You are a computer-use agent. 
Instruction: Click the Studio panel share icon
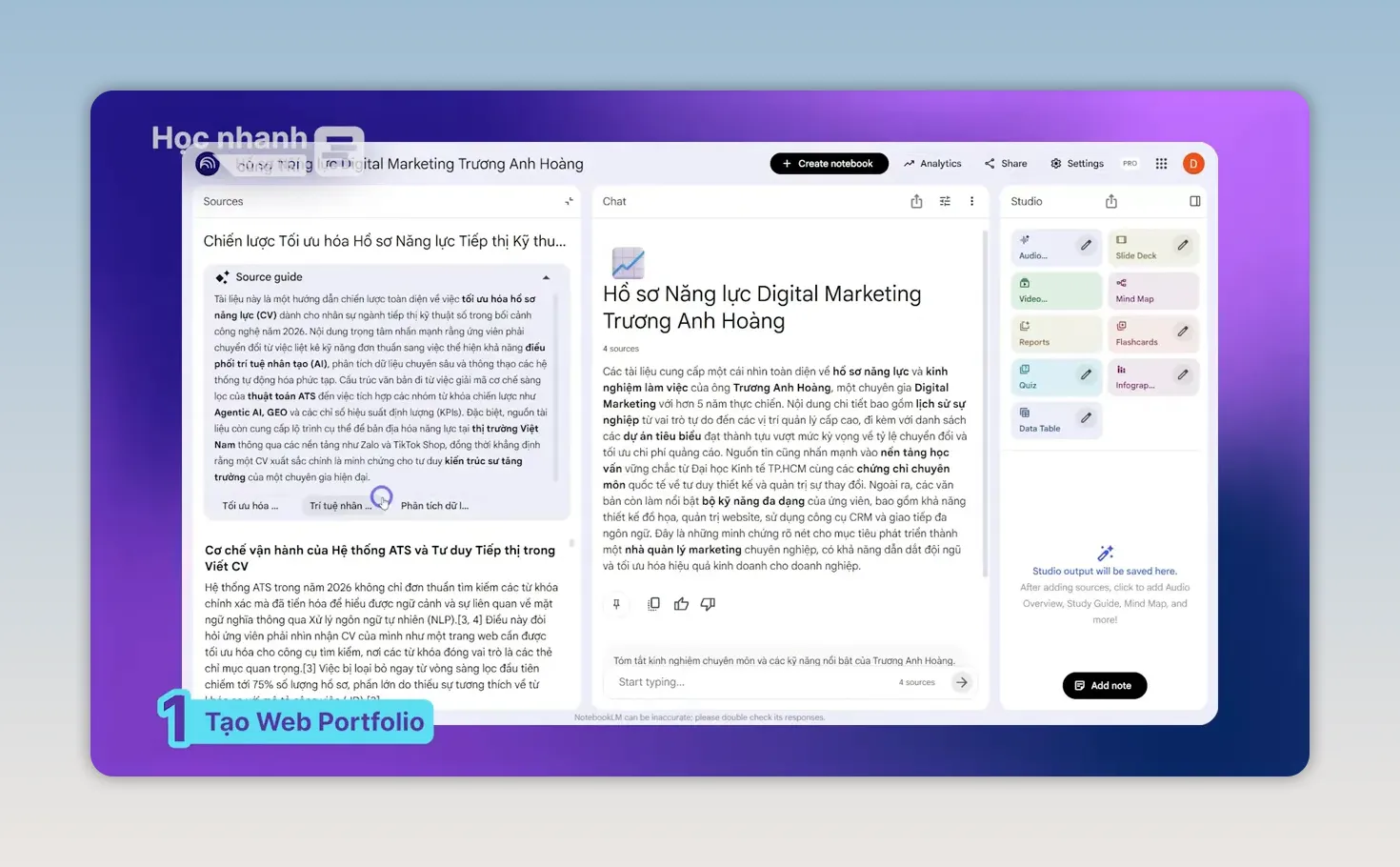tap(1110, 201)
